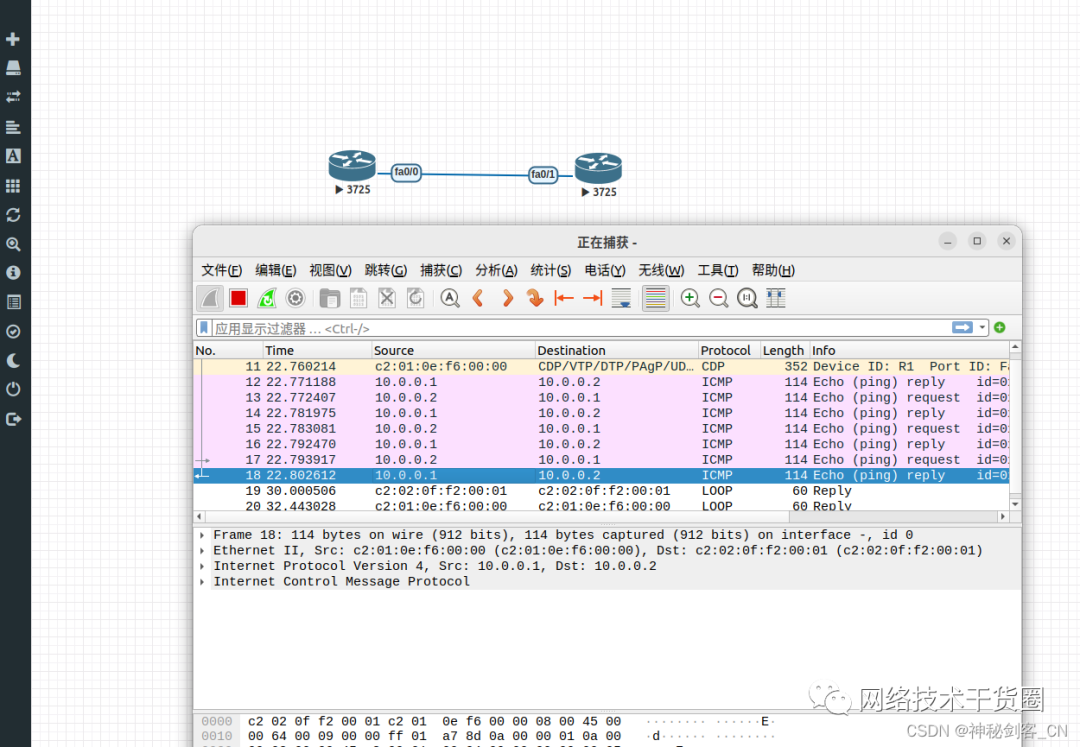
Task: Sort by the Protocol column header
Action: [729, 350]
